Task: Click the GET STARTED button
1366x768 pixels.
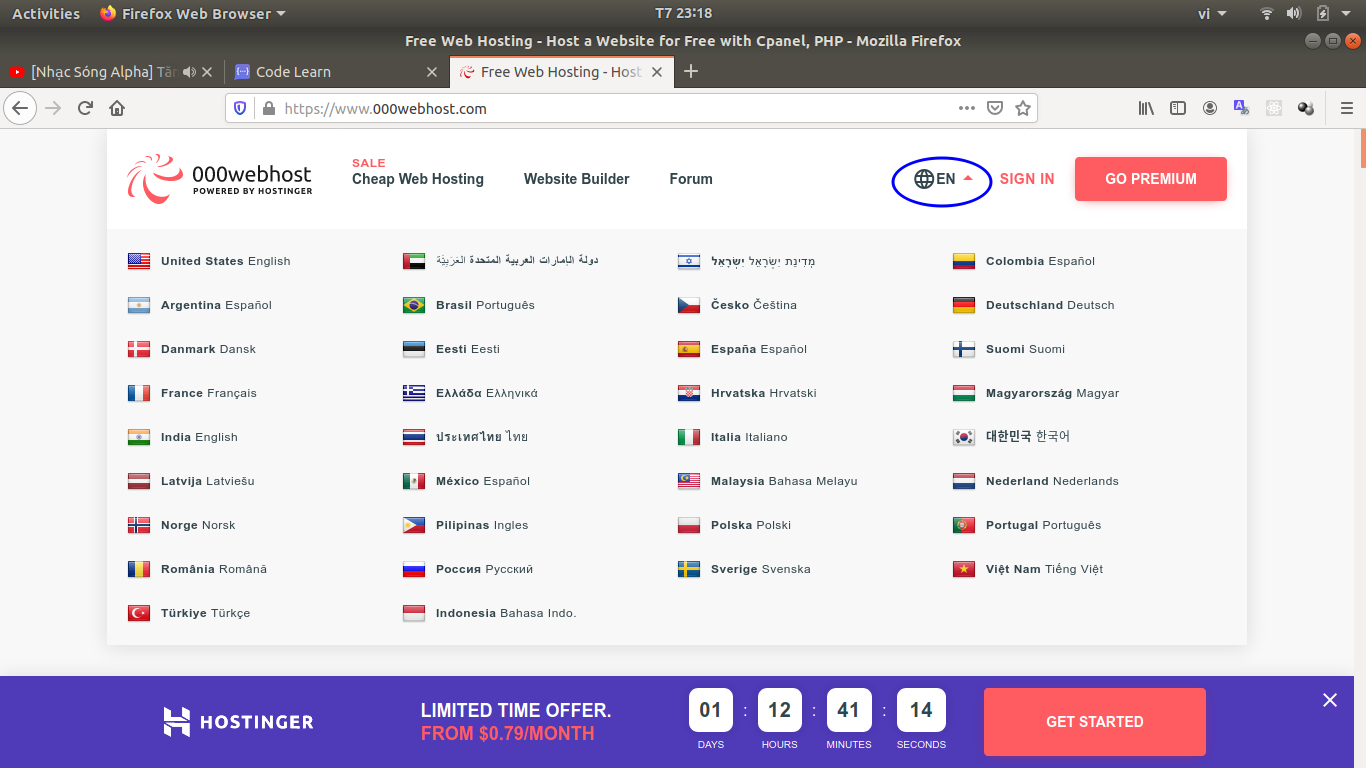Action: 1095,722
